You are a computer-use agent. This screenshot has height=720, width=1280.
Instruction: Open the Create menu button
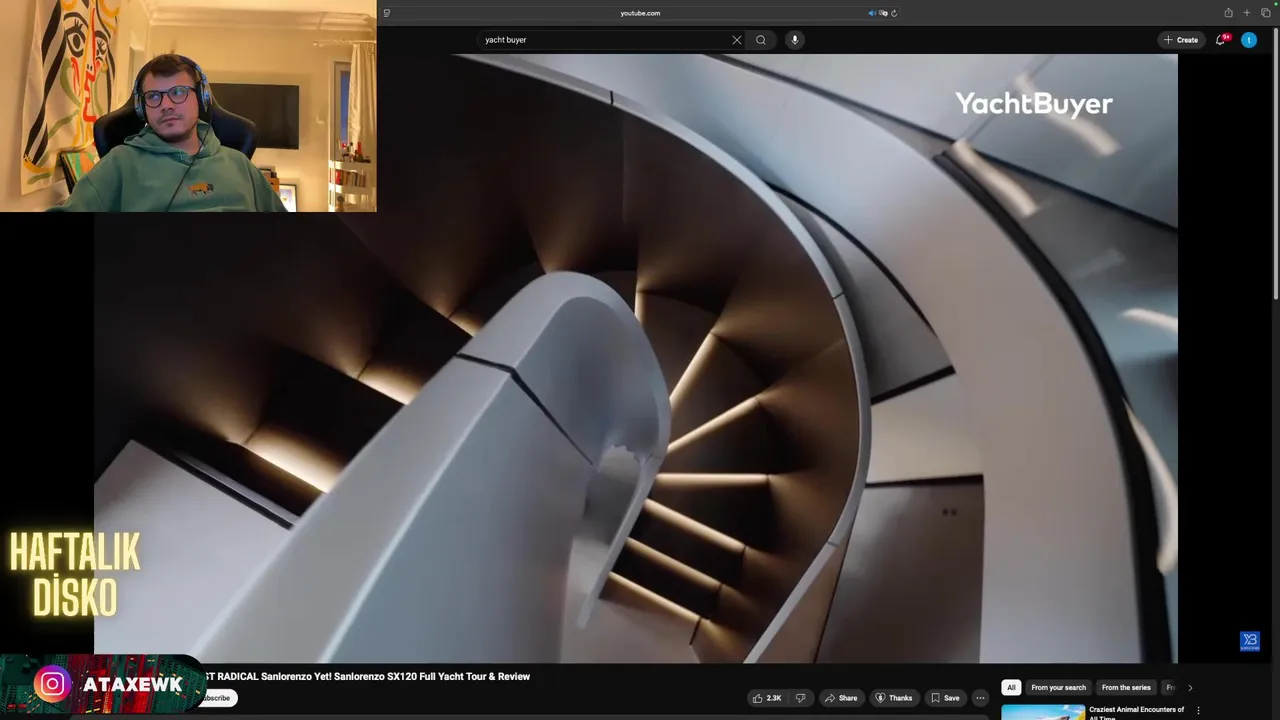[1181, 40]
